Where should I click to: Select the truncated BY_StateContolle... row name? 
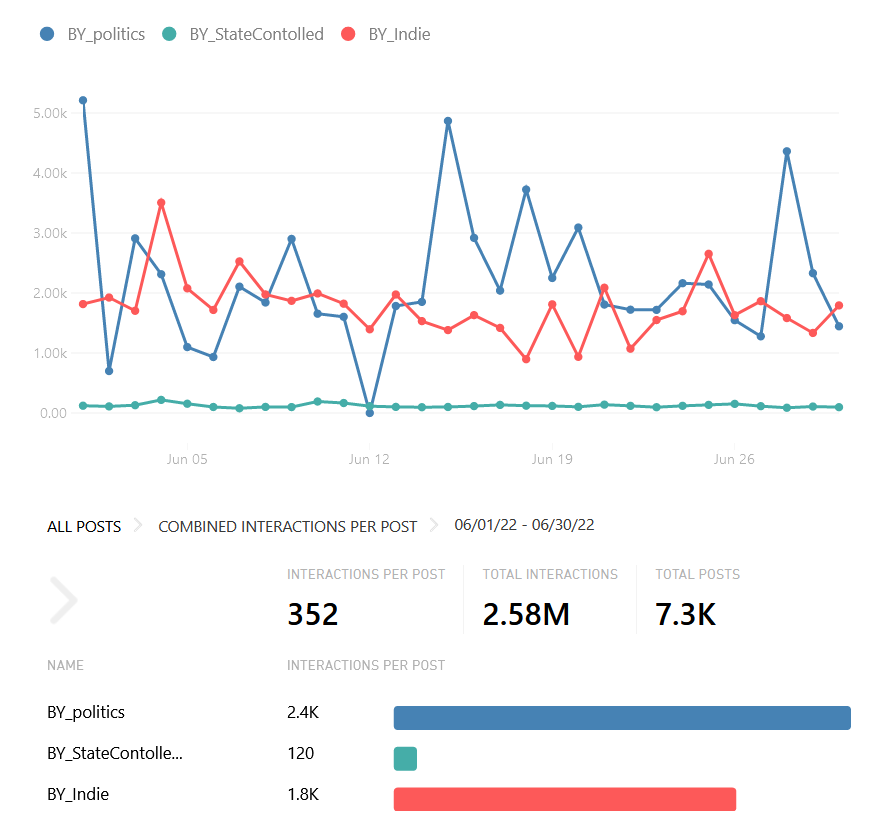(115, 753)
